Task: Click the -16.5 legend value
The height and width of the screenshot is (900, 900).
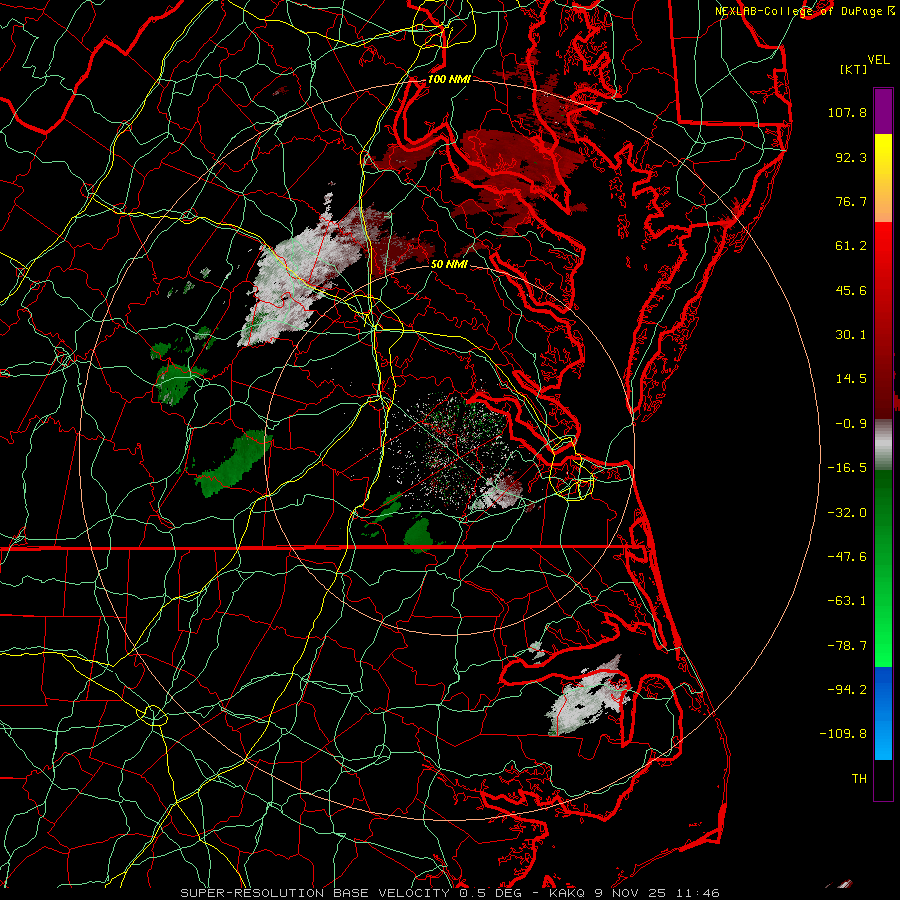Action: tap(847, 468)
